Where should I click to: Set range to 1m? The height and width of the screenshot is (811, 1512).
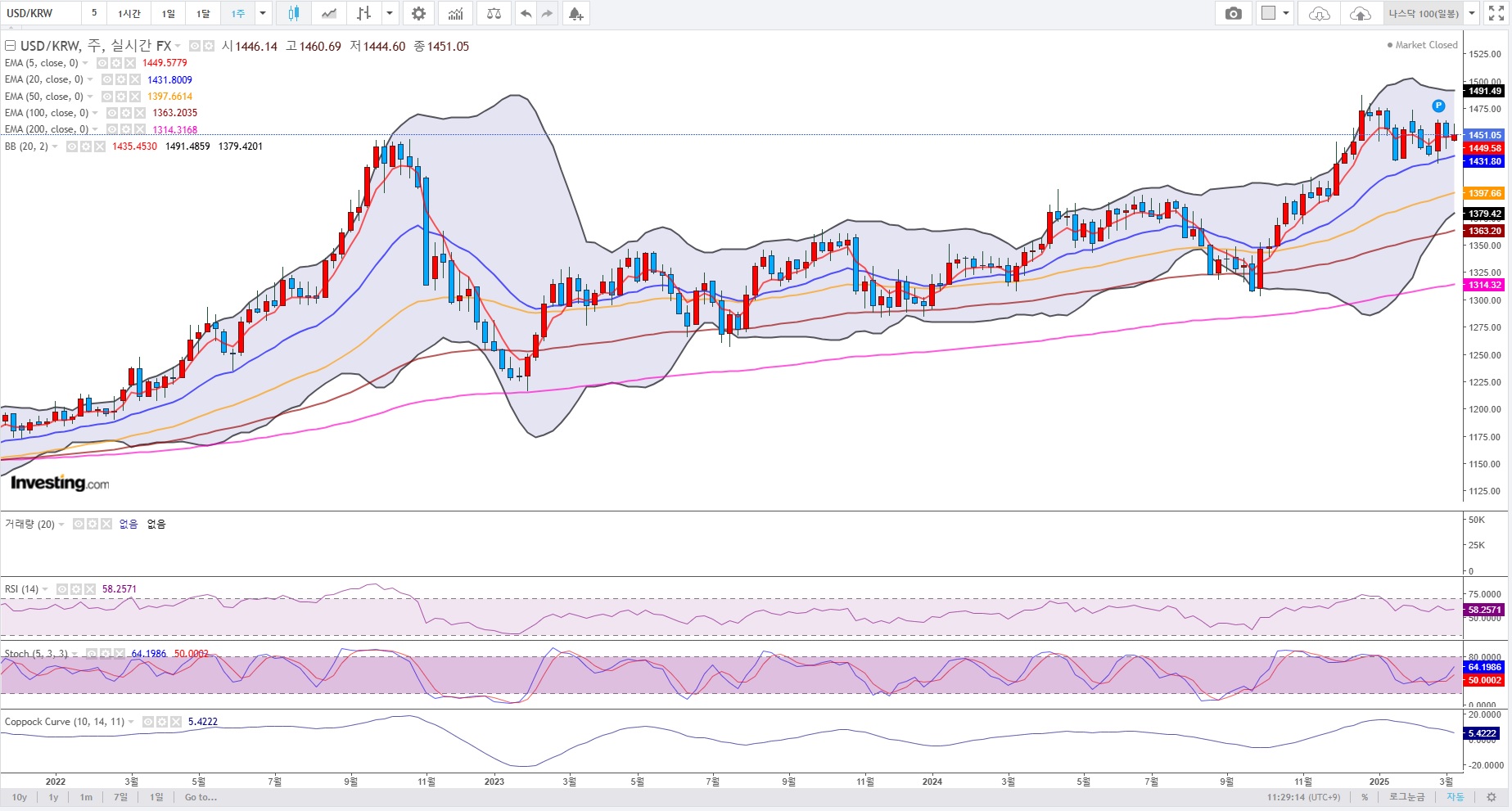[x=86, y=797]
